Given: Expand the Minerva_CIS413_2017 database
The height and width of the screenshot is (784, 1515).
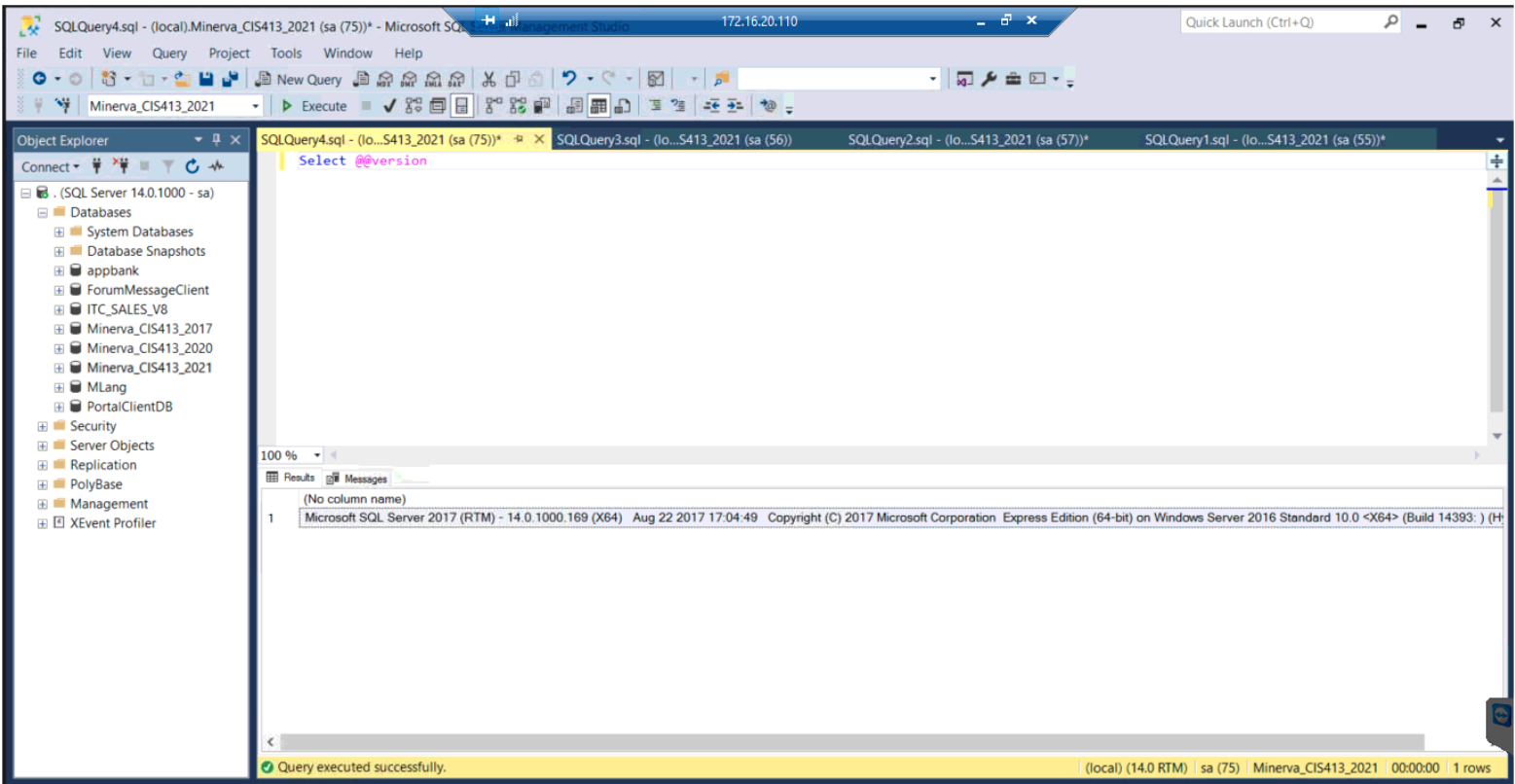Looking at the screenshot, I should (x=59, y=329).
